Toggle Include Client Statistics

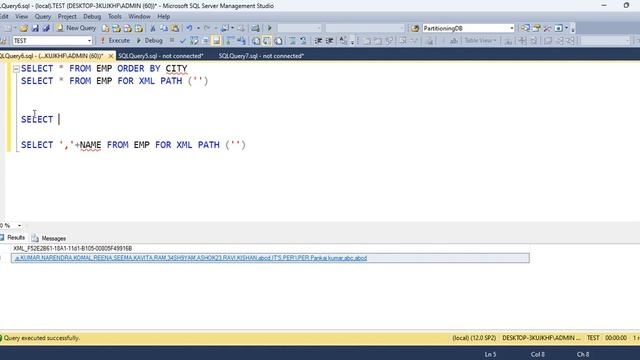[242, 41]
